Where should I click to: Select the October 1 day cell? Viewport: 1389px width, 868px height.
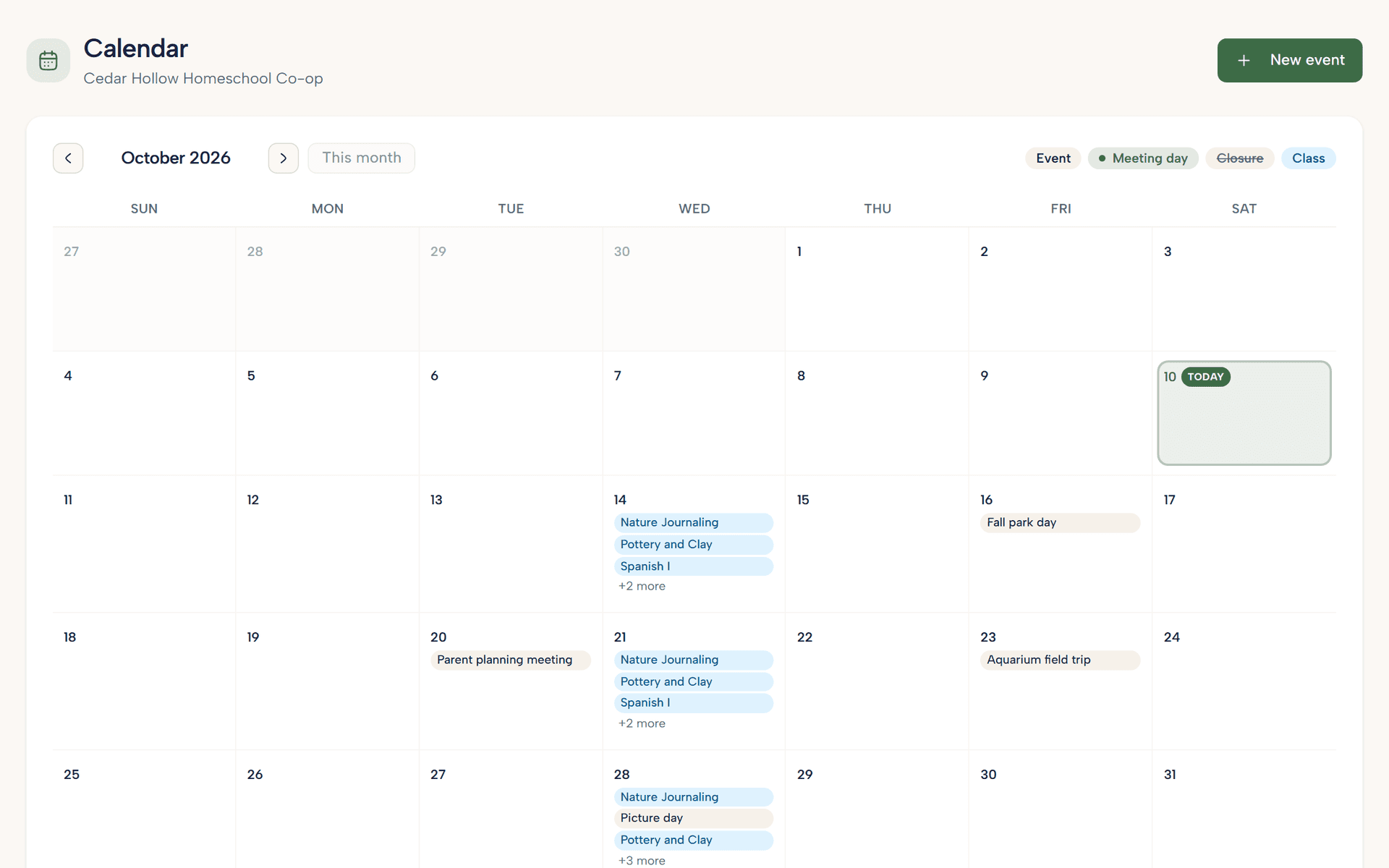tap(877, 289)
